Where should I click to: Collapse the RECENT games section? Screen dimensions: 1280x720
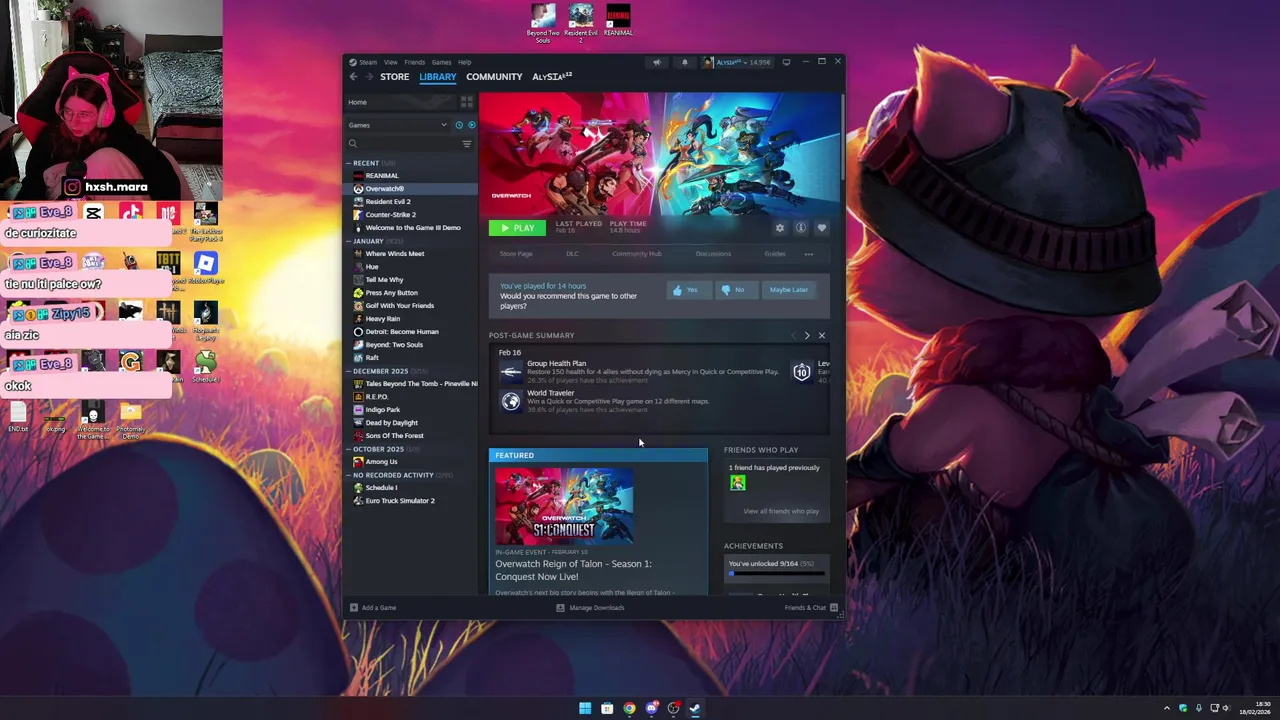[349, 163]
